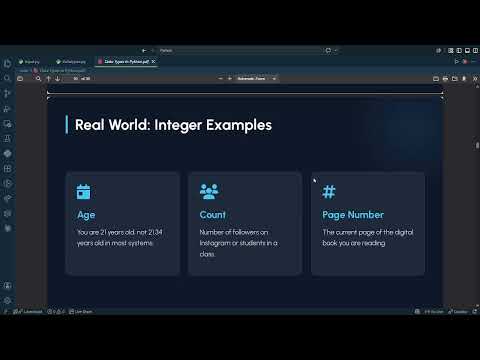This screenshot has height=360, width=480.
Task: Expand the chat dropdown arrow in title bar
Action: (x=336, y=50)
